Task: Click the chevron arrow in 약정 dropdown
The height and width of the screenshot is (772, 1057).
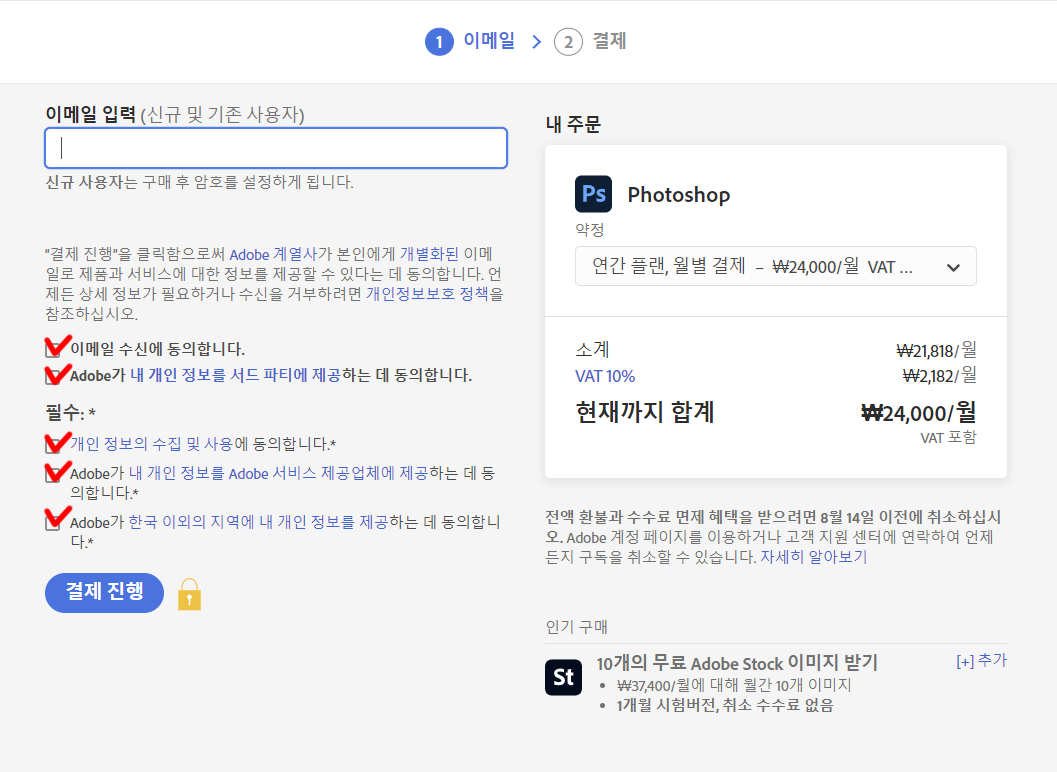Action: pyautogui.click(x=953, y=268)
